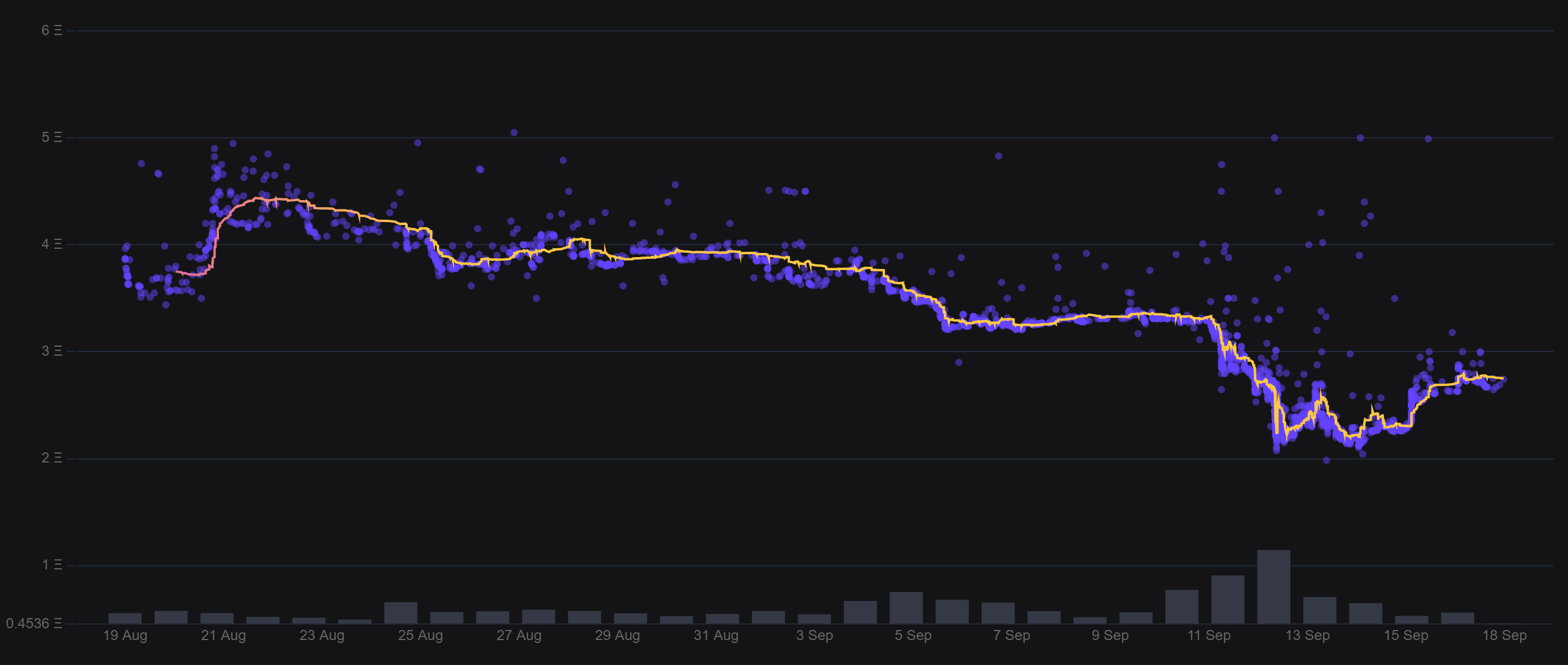Click the 19 Aug date label
Screen dimensions: 1568x665
pos(125,635)
